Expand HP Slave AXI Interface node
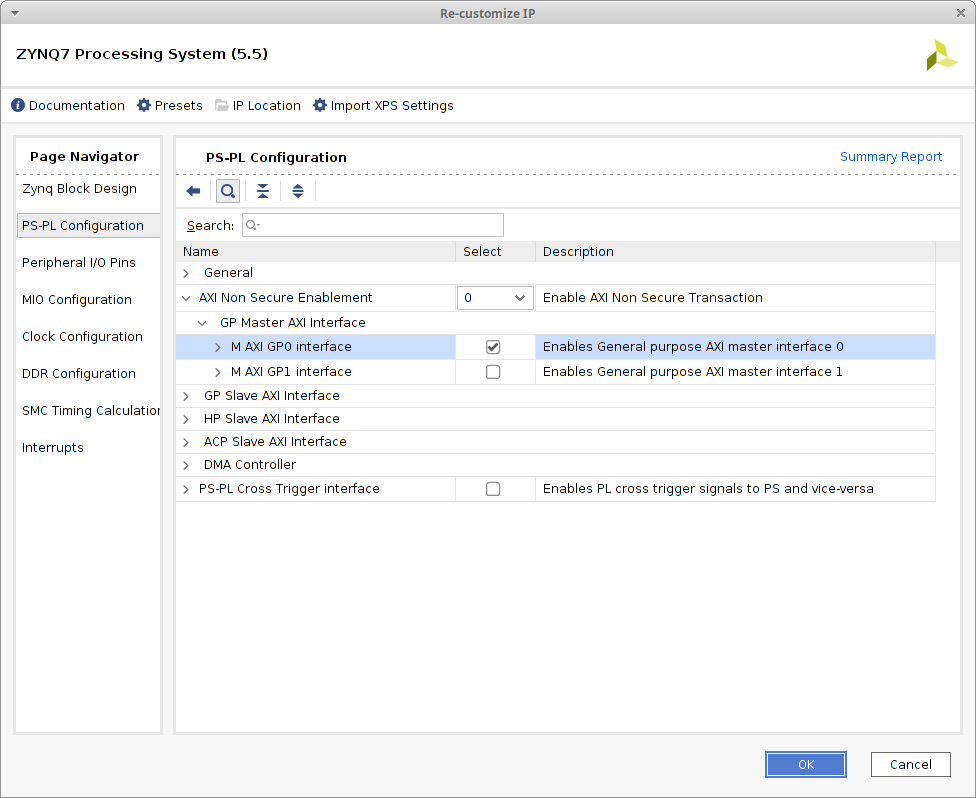The image size is (976, 798). point(186,419)
